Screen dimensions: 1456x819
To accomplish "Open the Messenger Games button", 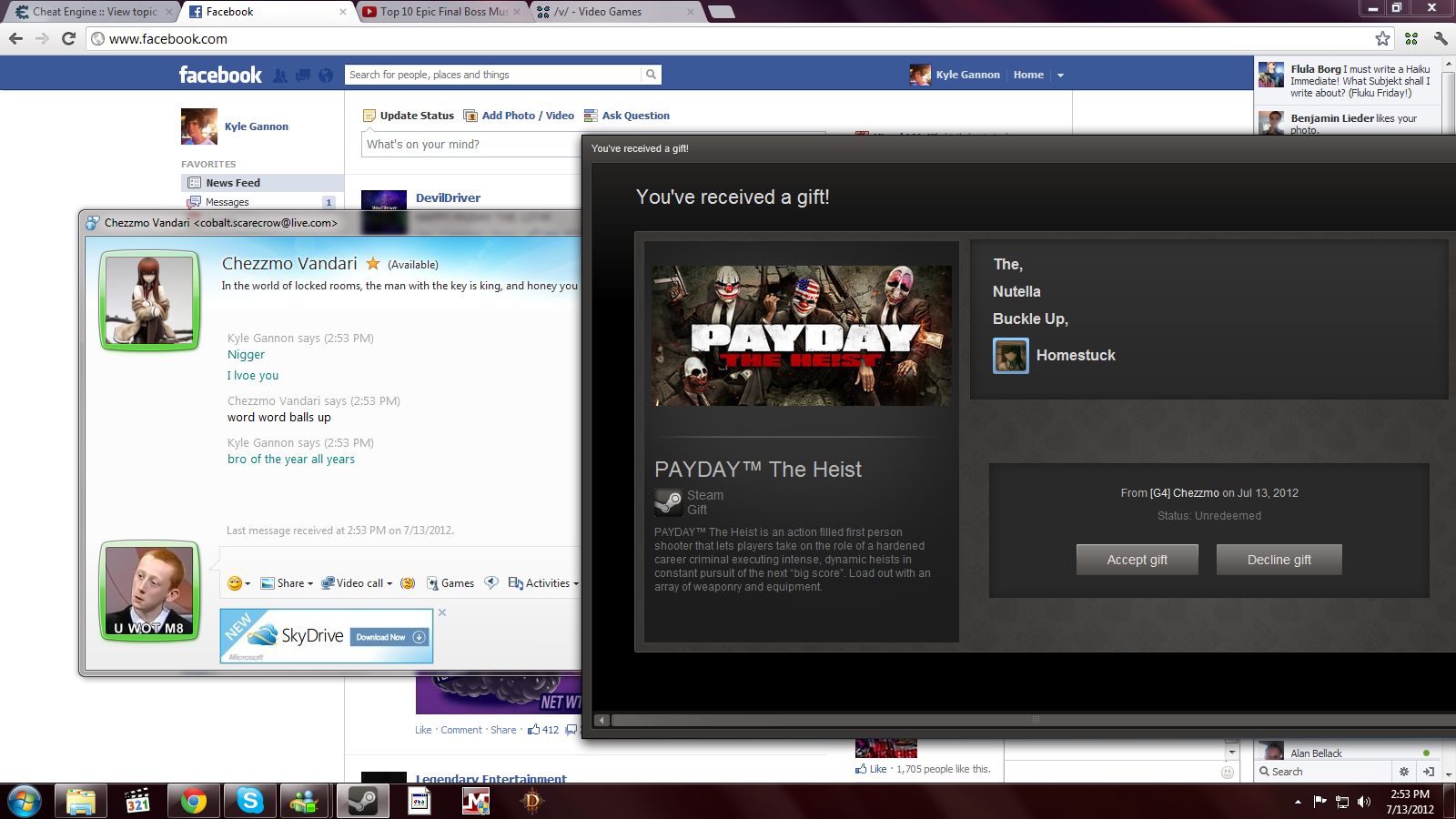I will pyautogui.click(x=450, y=583).
